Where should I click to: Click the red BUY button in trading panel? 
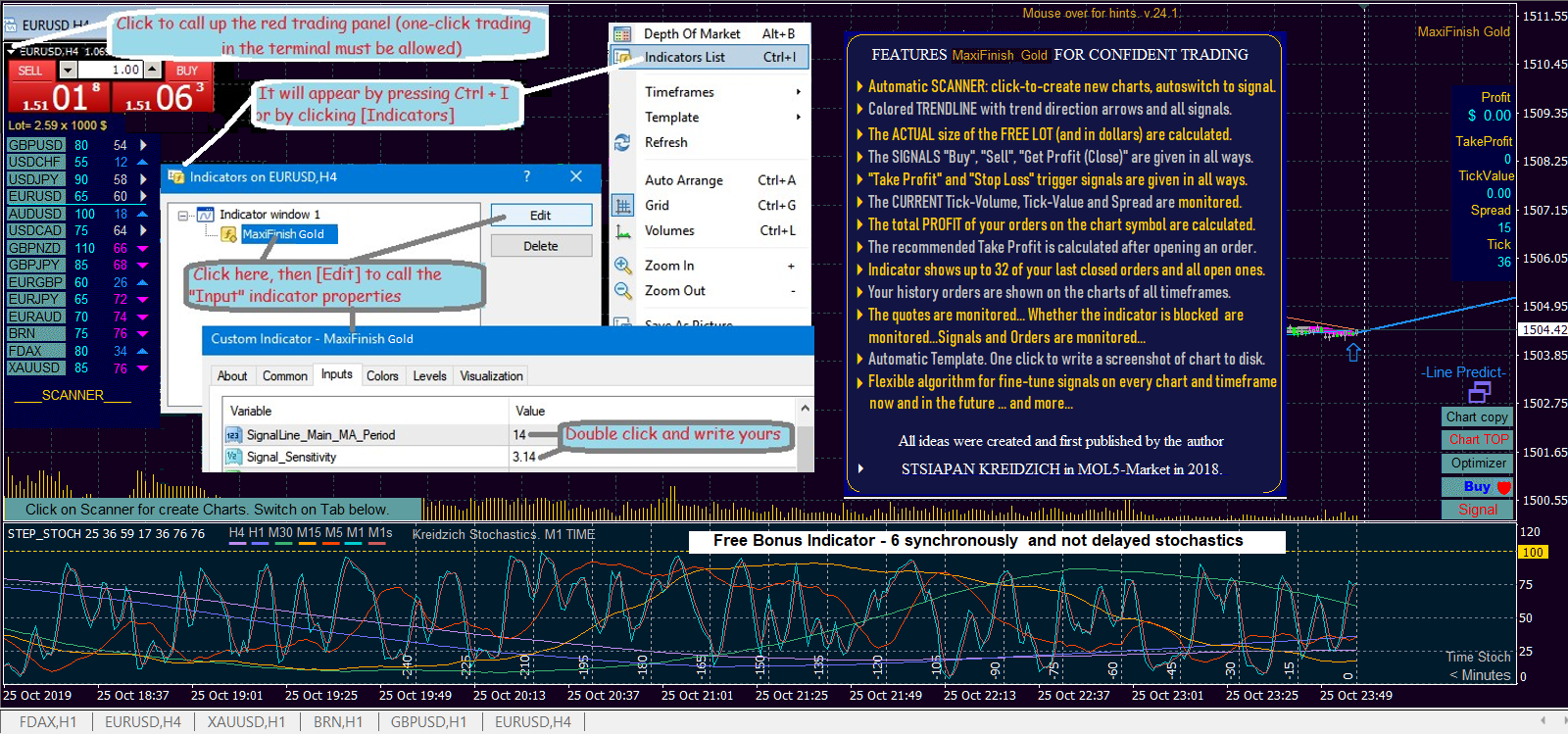click(x=186, y=71)
